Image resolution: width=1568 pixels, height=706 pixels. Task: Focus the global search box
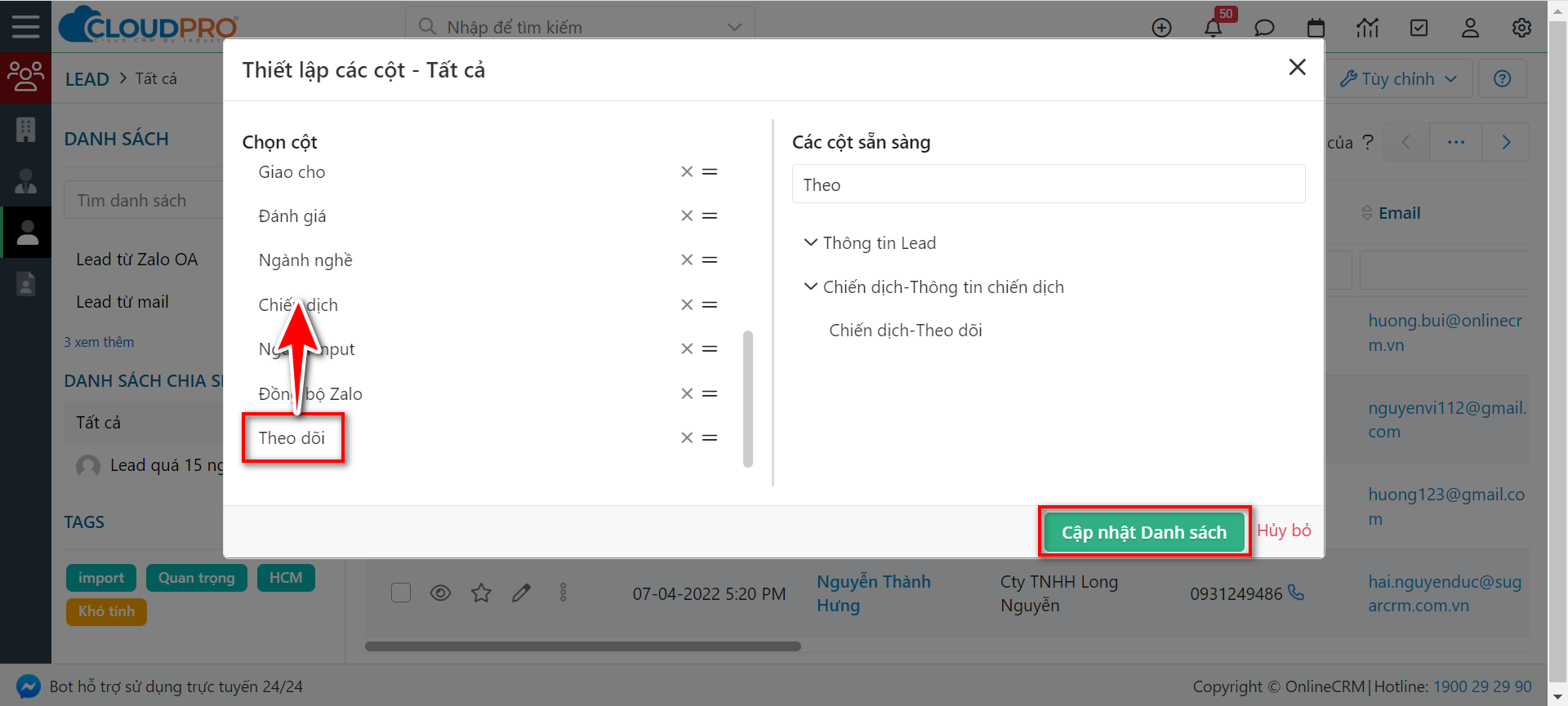pyautogui.click(x=580, y=27)
